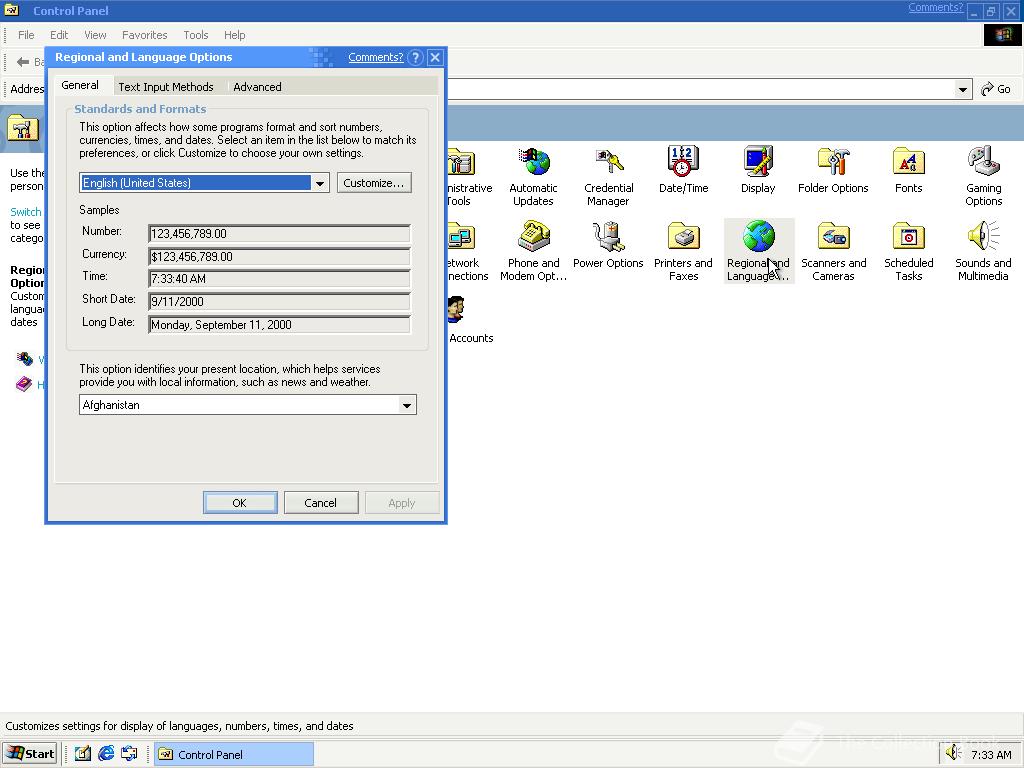Image resolution: width=1024 pixels, height=768 pixels.
Task: Click the Customize... button
Action: (374, 183)
